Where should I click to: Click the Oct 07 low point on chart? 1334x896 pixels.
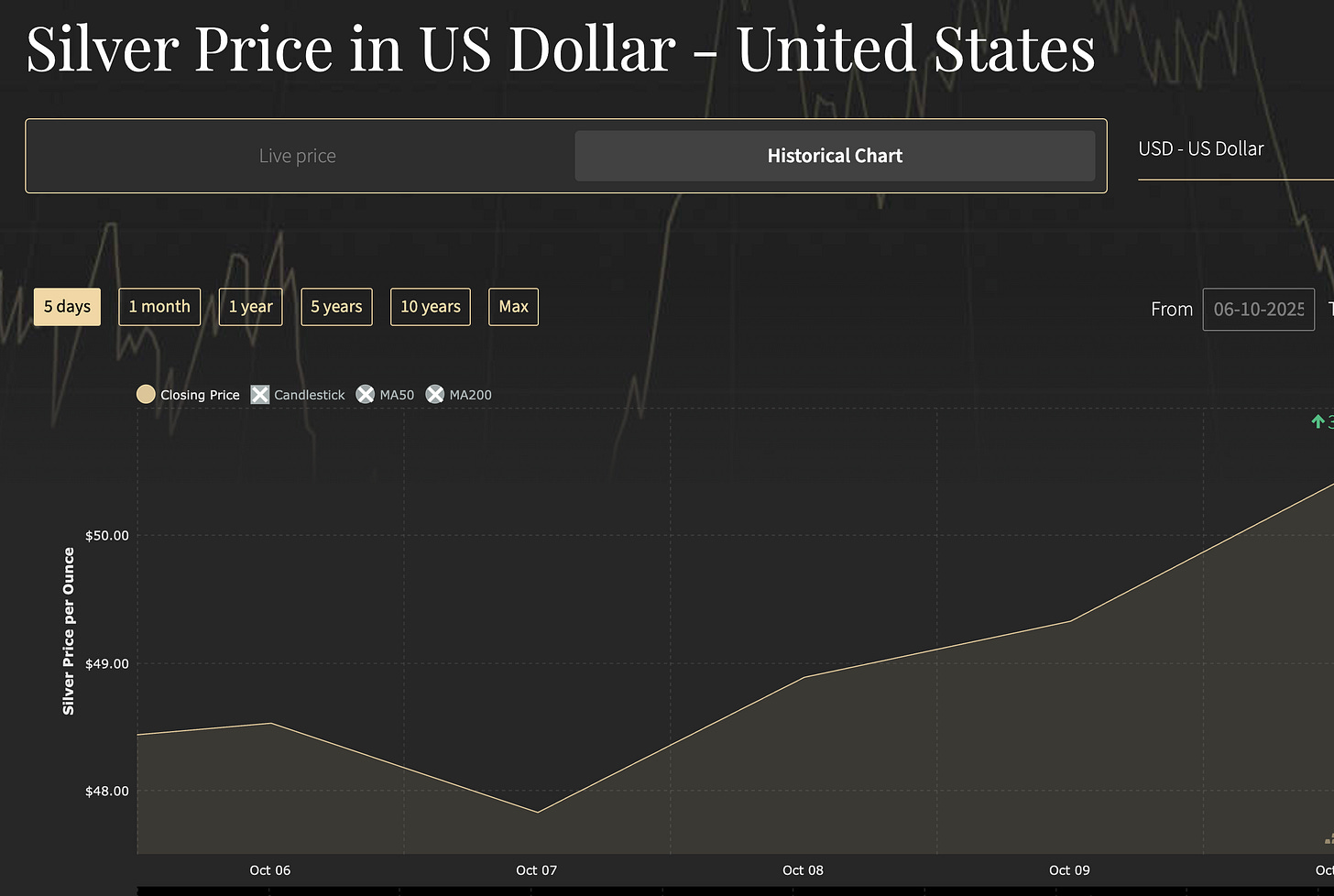pyautogui.click(x=537, y=812)
